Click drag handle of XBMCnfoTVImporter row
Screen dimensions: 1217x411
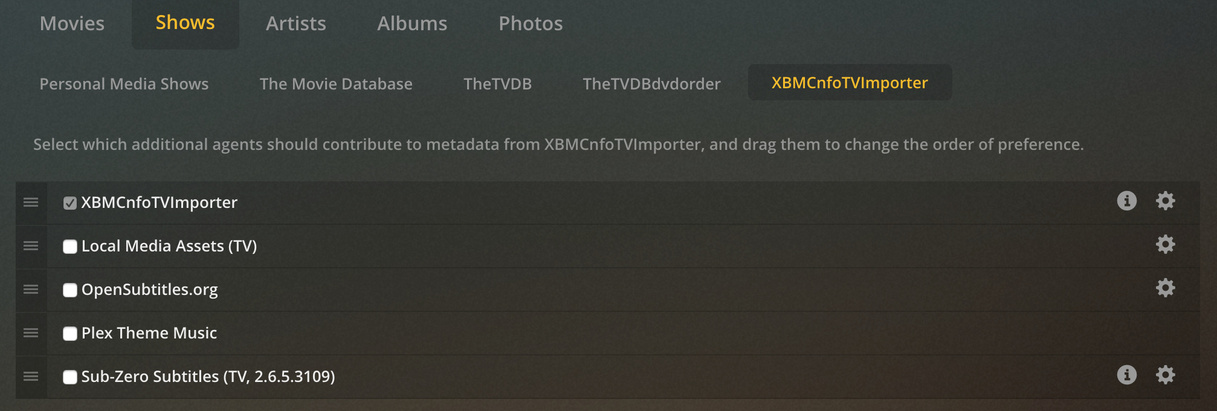coord(31,202)
